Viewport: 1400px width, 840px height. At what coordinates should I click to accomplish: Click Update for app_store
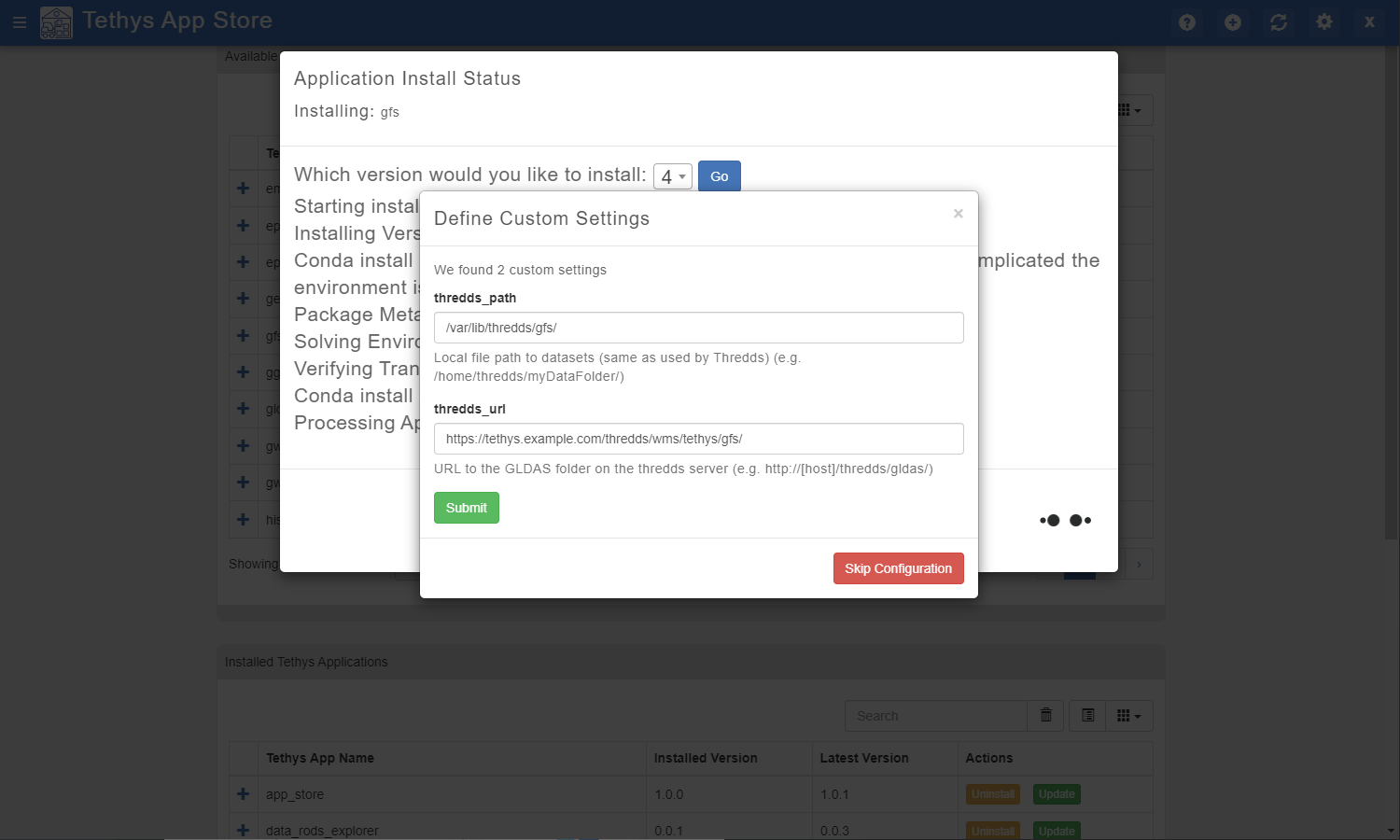point(1057,794)
